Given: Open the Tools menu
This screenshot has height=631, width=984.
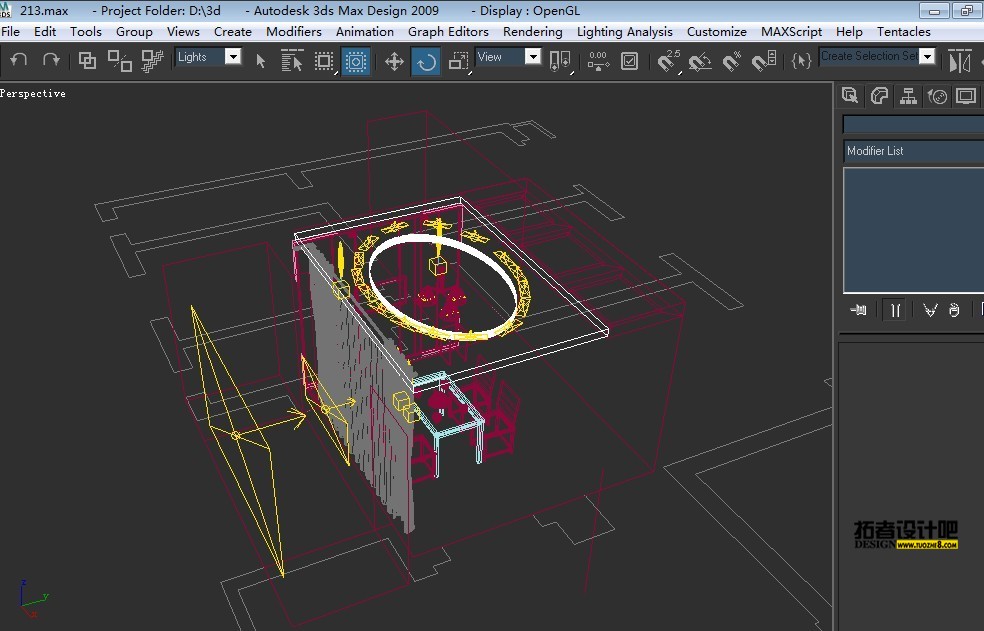Looking at the screenshot, I should point(85,31).
